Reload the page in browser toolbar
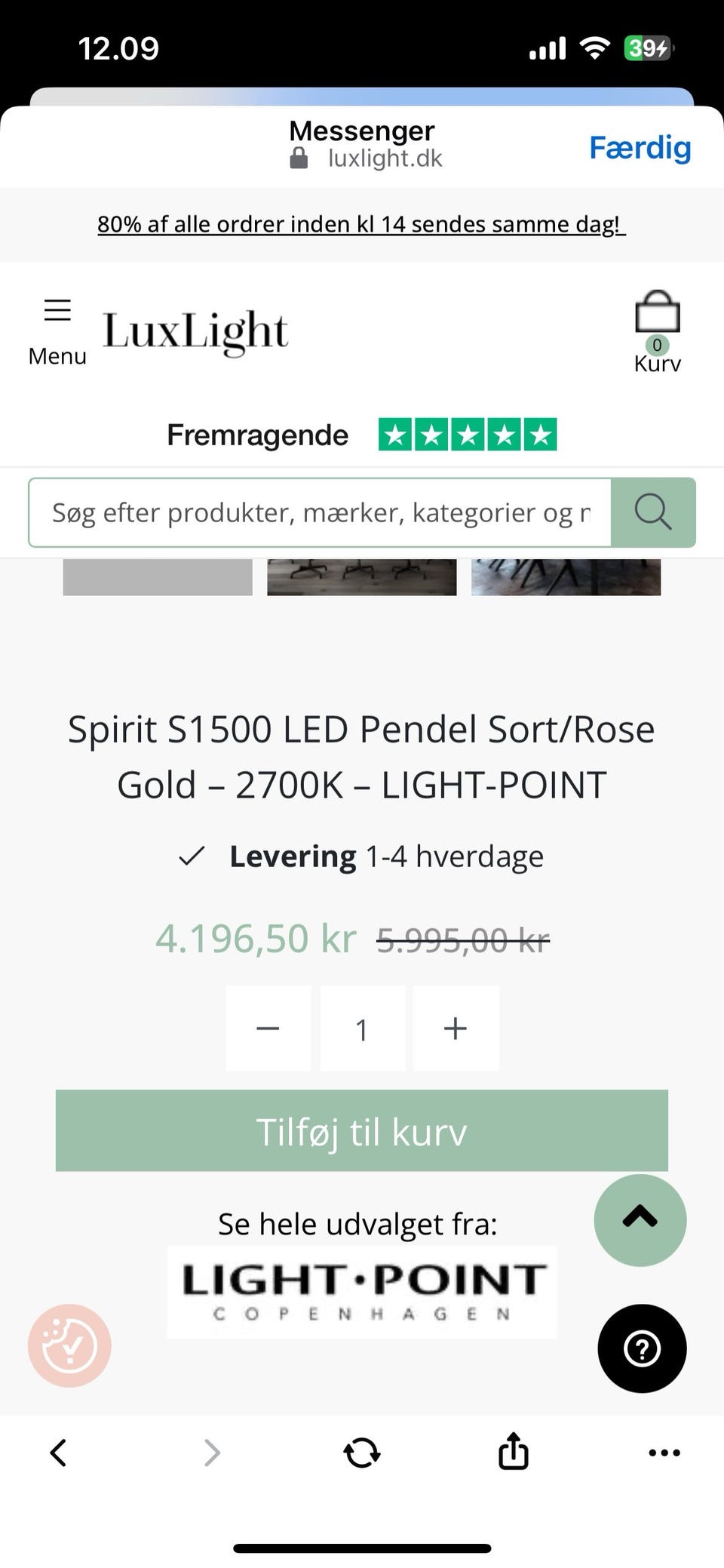724x1568 pixels. point(362,1453)
